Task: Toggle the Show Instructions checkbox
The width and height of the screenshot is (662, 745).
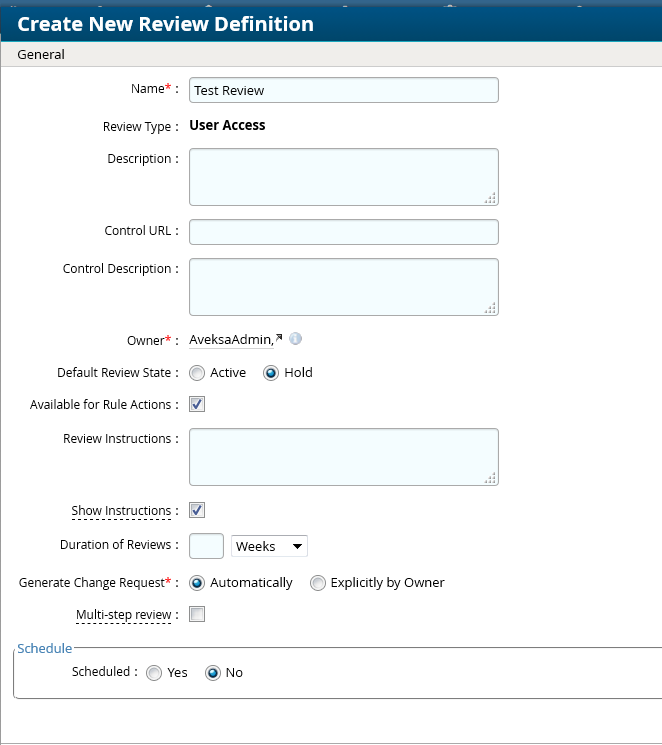Action: pos(197,510)
